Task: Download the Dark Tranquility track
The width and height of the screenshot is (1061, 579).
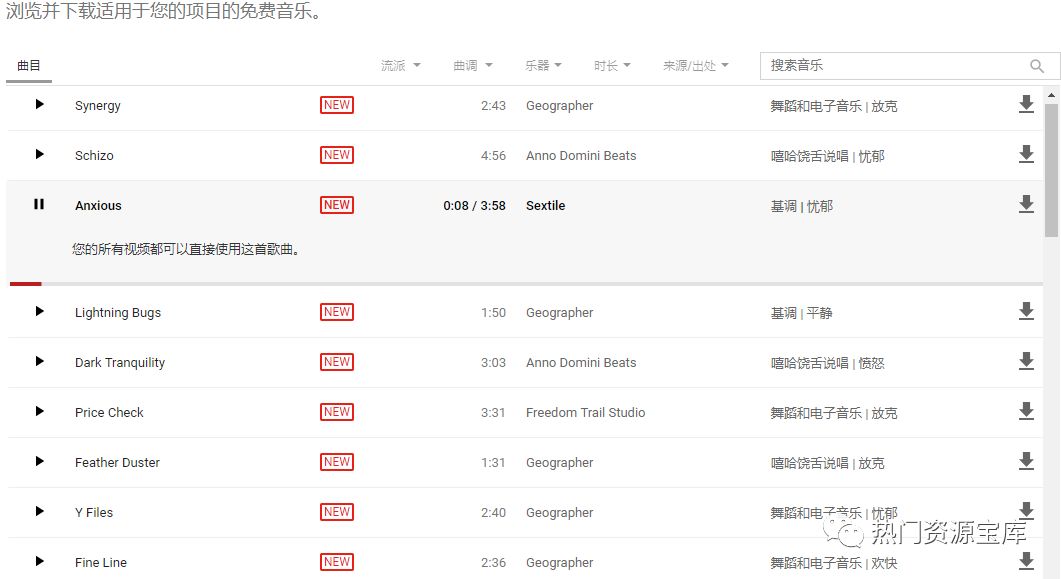Action: coord(1026,361)
